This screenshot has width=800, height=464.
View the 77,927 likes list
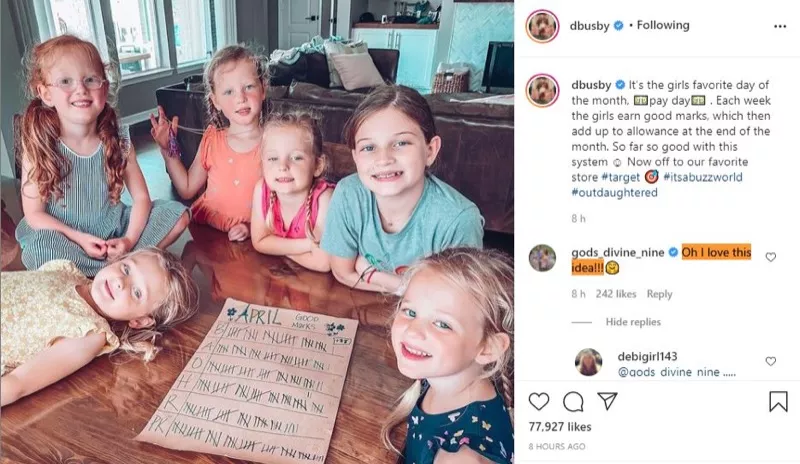[560, 427]
